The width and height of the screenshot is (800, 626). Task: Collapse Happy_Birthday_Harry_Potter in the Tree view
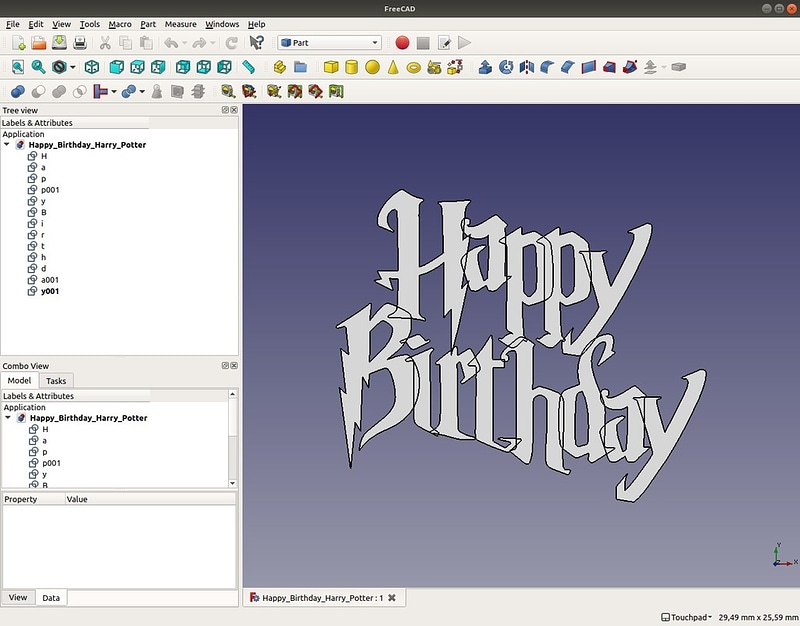7,145
